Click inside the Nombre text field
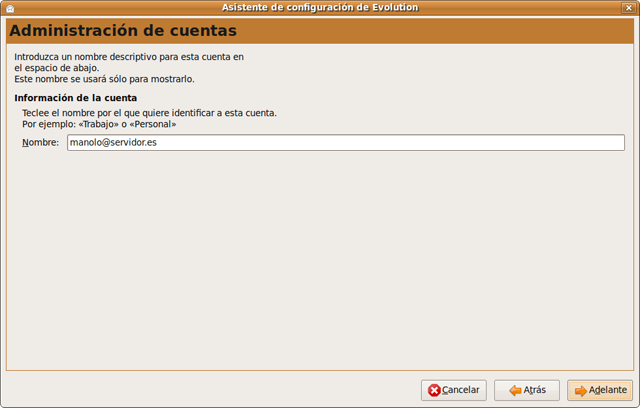This screenshot has width=640, height=408. click(x=345, y=143)
